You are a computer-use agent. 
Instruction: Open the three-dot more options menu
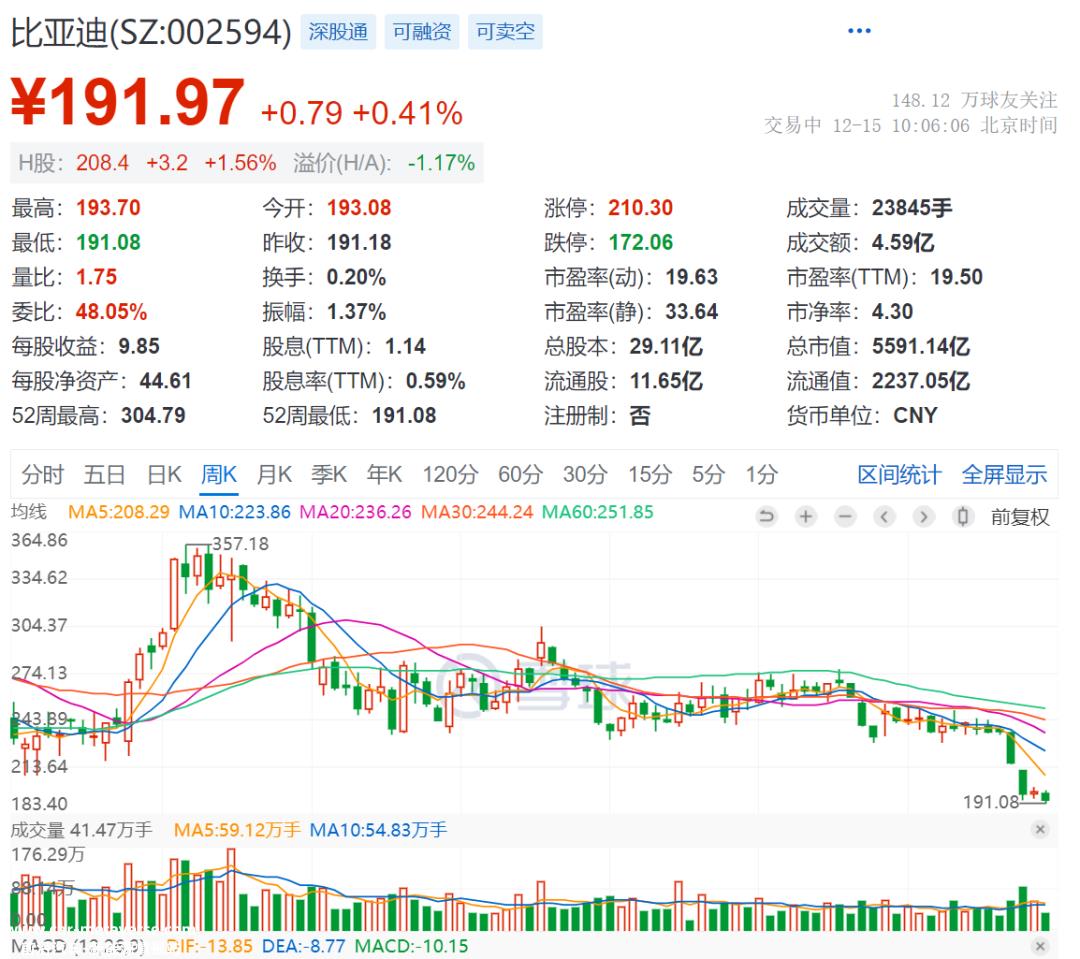(859, 30)
